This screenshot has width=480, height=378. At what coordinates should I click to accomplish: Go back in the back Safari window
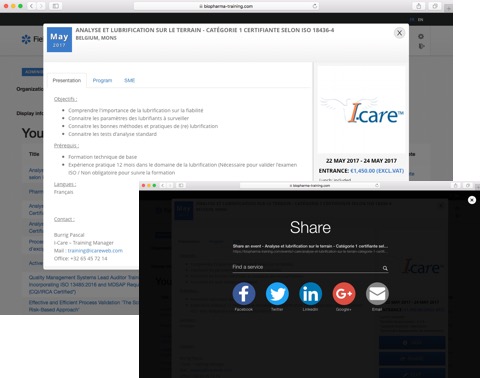[x=31, y=6]
